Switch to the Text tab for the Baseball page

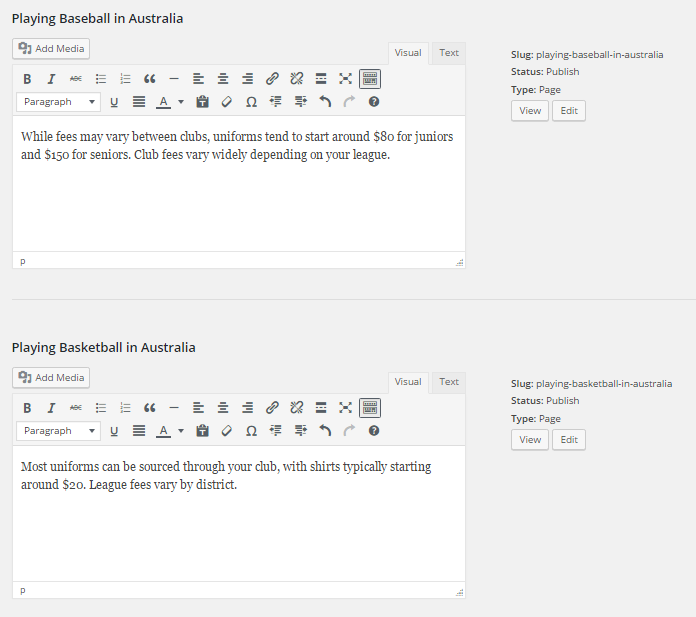click(x=449, y=53)
